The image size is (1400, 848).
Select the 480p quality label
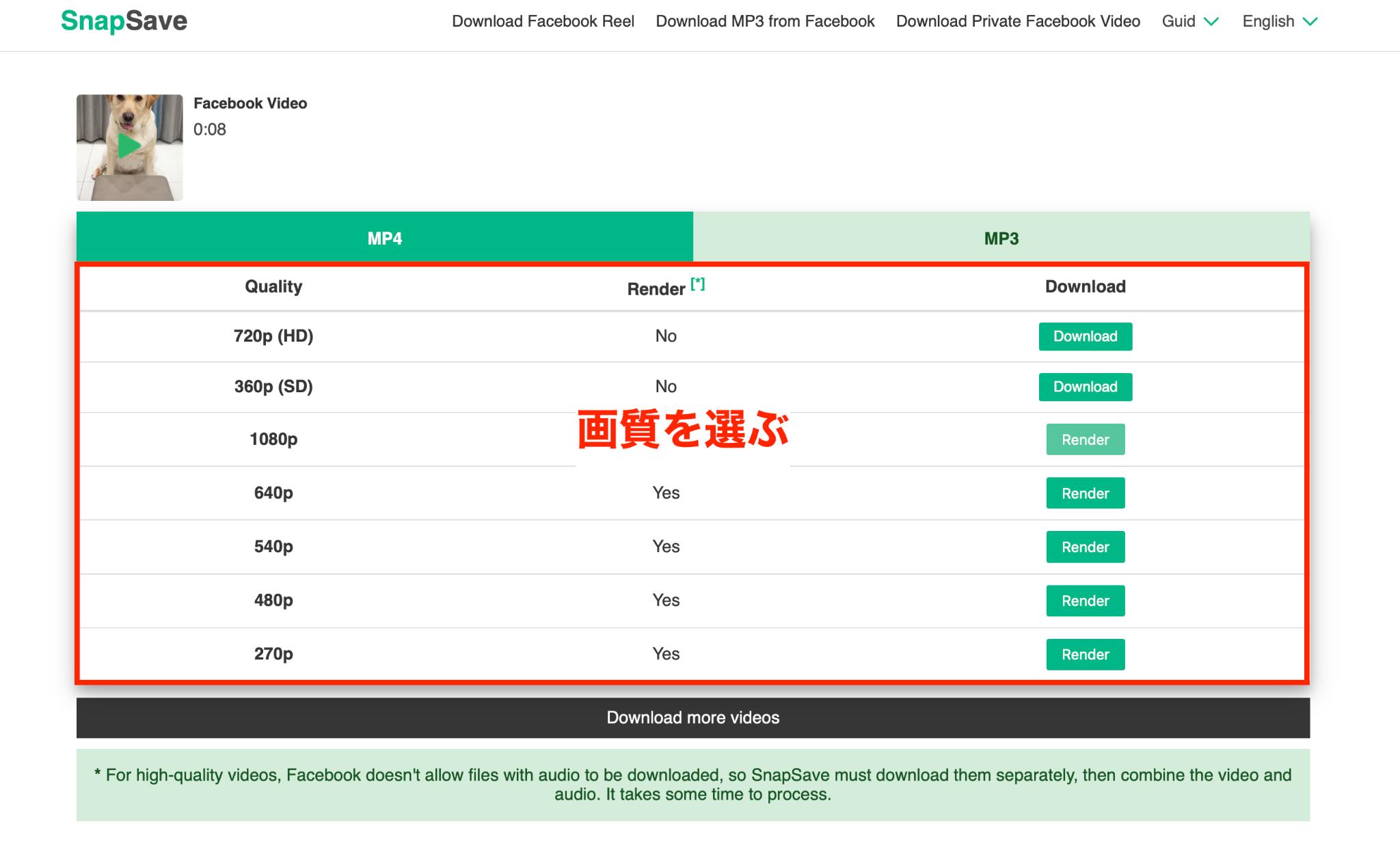click(x=273, y=601)
